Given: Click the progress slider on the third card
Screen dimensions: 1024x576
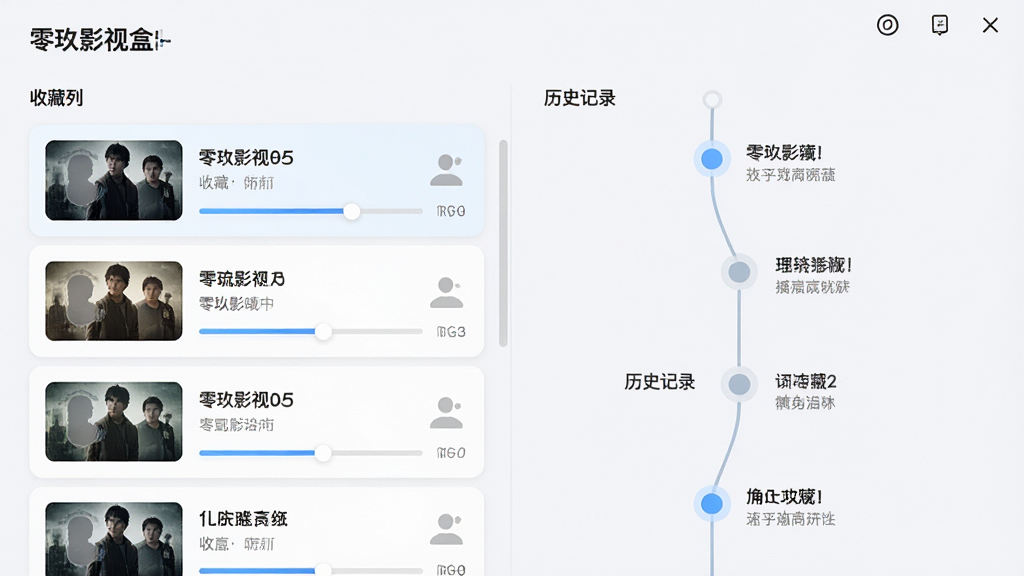Looking at the screenshot, I should click(311, 453).
